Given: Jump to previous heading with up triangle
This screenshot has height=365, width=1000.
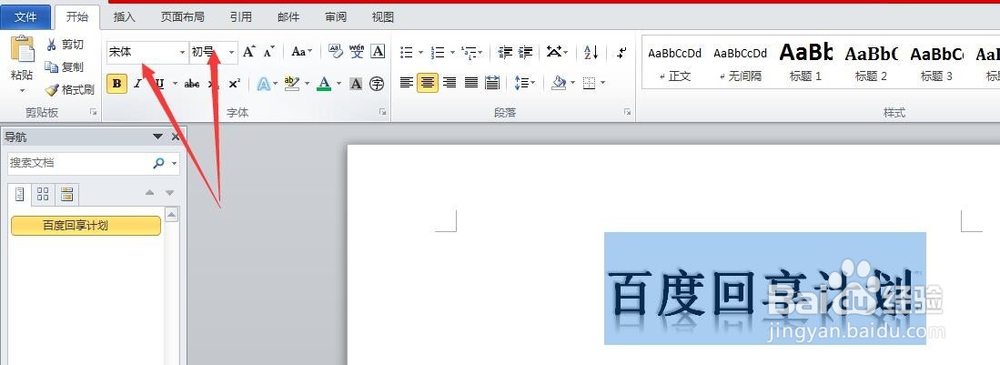Looking at the screenshot, I should tap(149, 193).
